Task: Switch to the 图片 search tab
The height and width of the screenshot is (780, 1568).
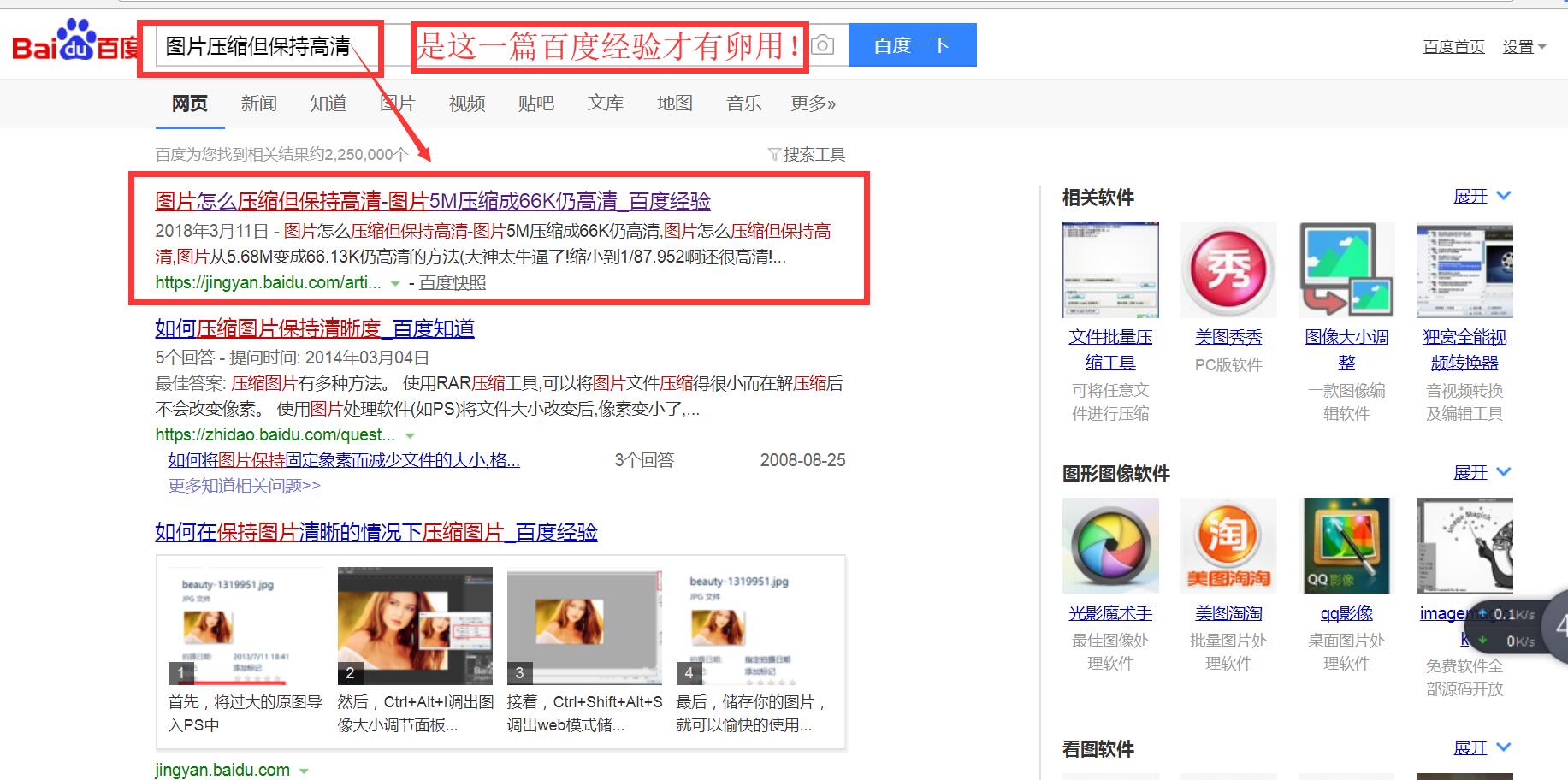Action: coord(397,103)
